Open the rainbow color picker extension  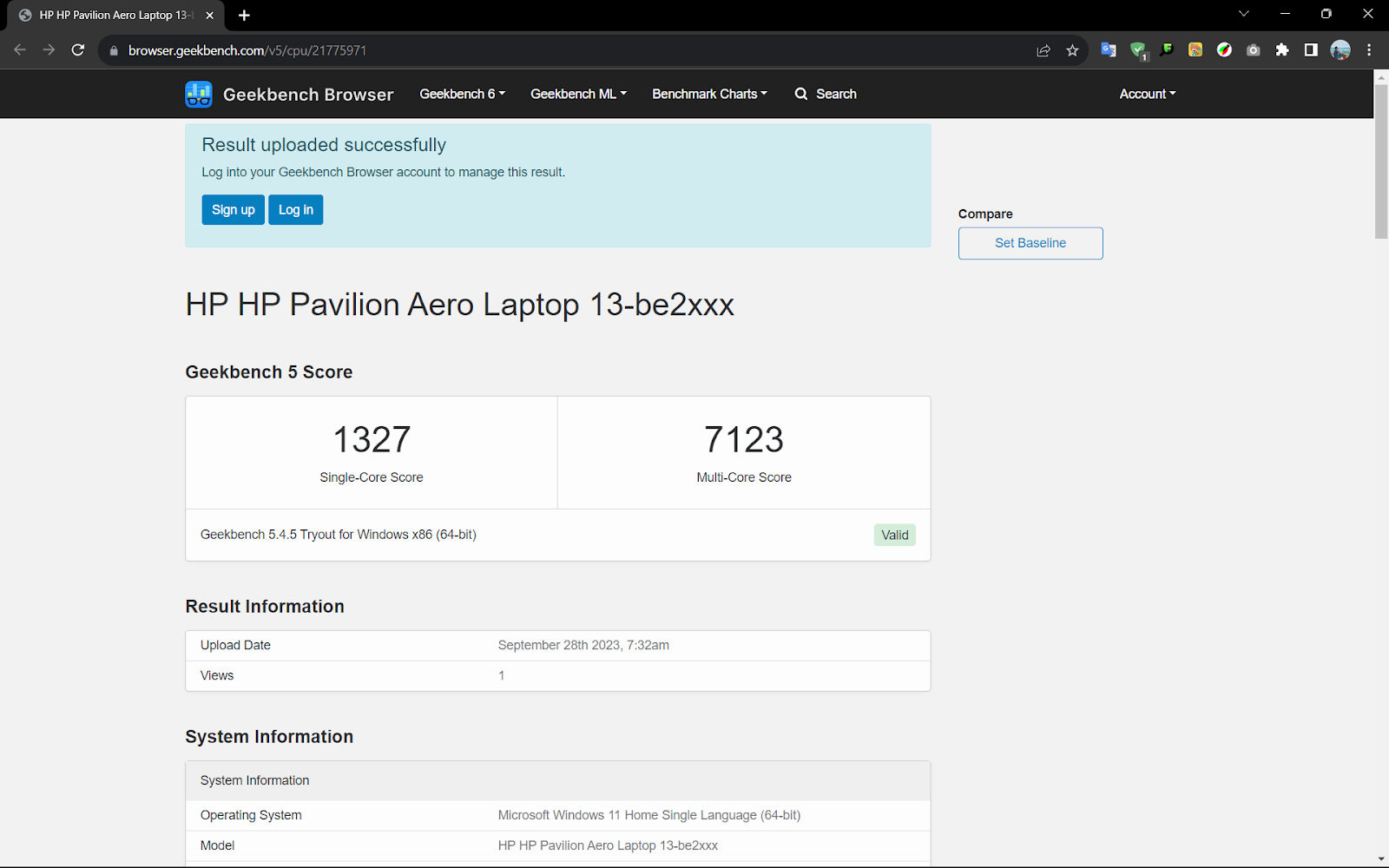[x=1224, y=49]
